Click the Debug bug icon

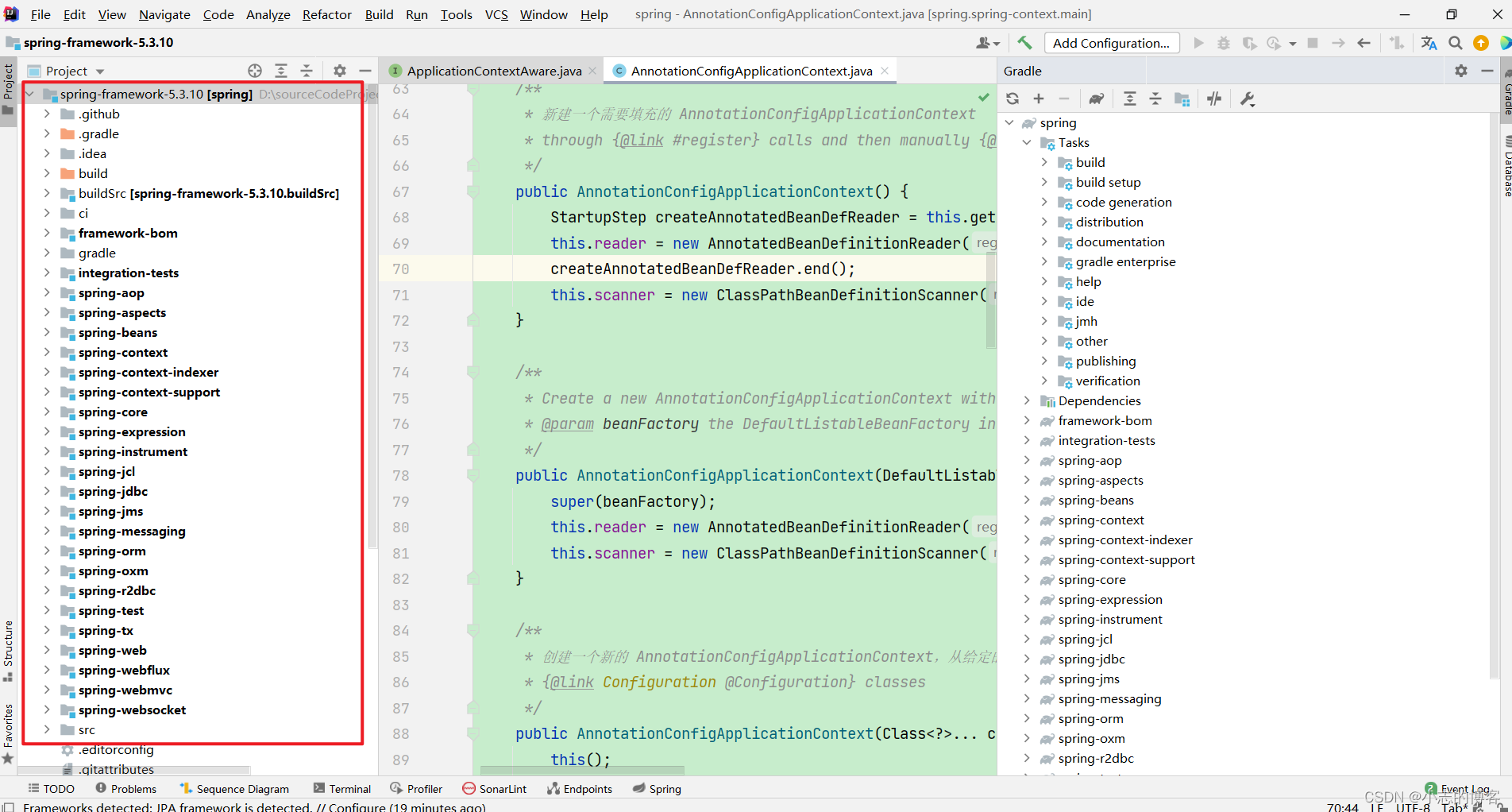coord(1224,43)
